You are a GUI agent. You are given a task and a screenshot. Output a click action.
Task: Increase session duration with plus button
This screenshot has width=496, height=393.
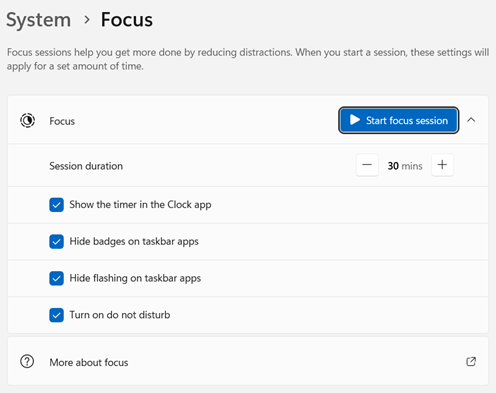[x=442, y=165]
